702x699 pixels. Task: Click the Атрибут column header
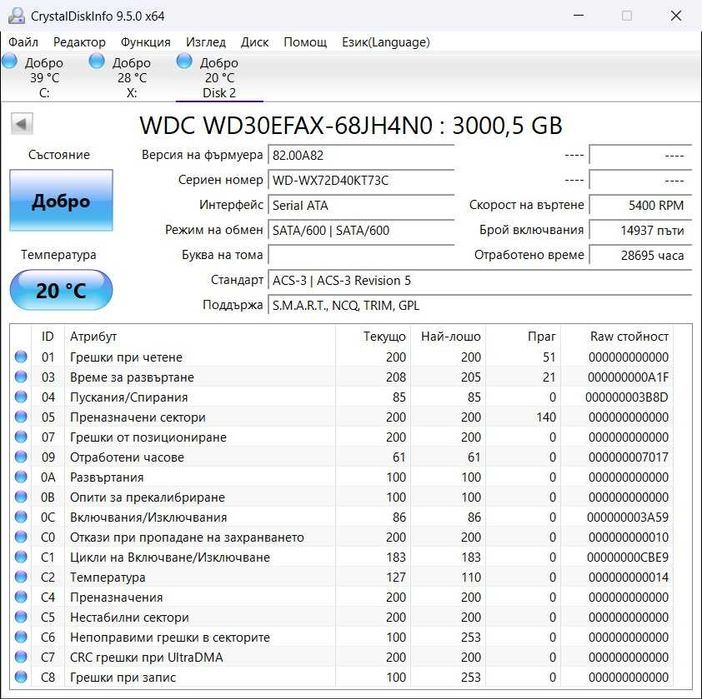pyautogui.click(x=93, y=336)
